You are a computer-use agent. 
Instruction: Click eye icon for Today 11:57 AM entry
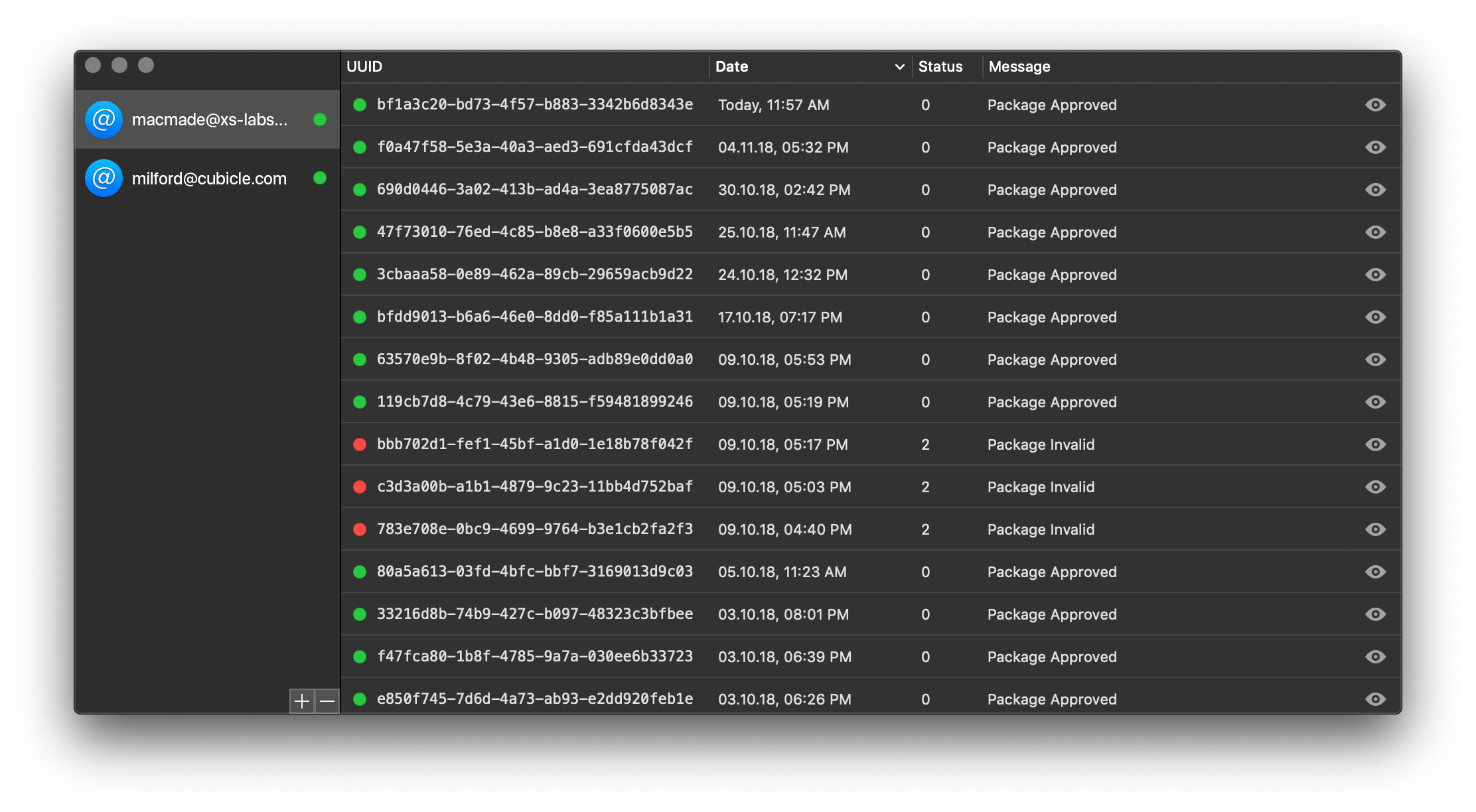pyautogui.click(x=1375, y=105)
